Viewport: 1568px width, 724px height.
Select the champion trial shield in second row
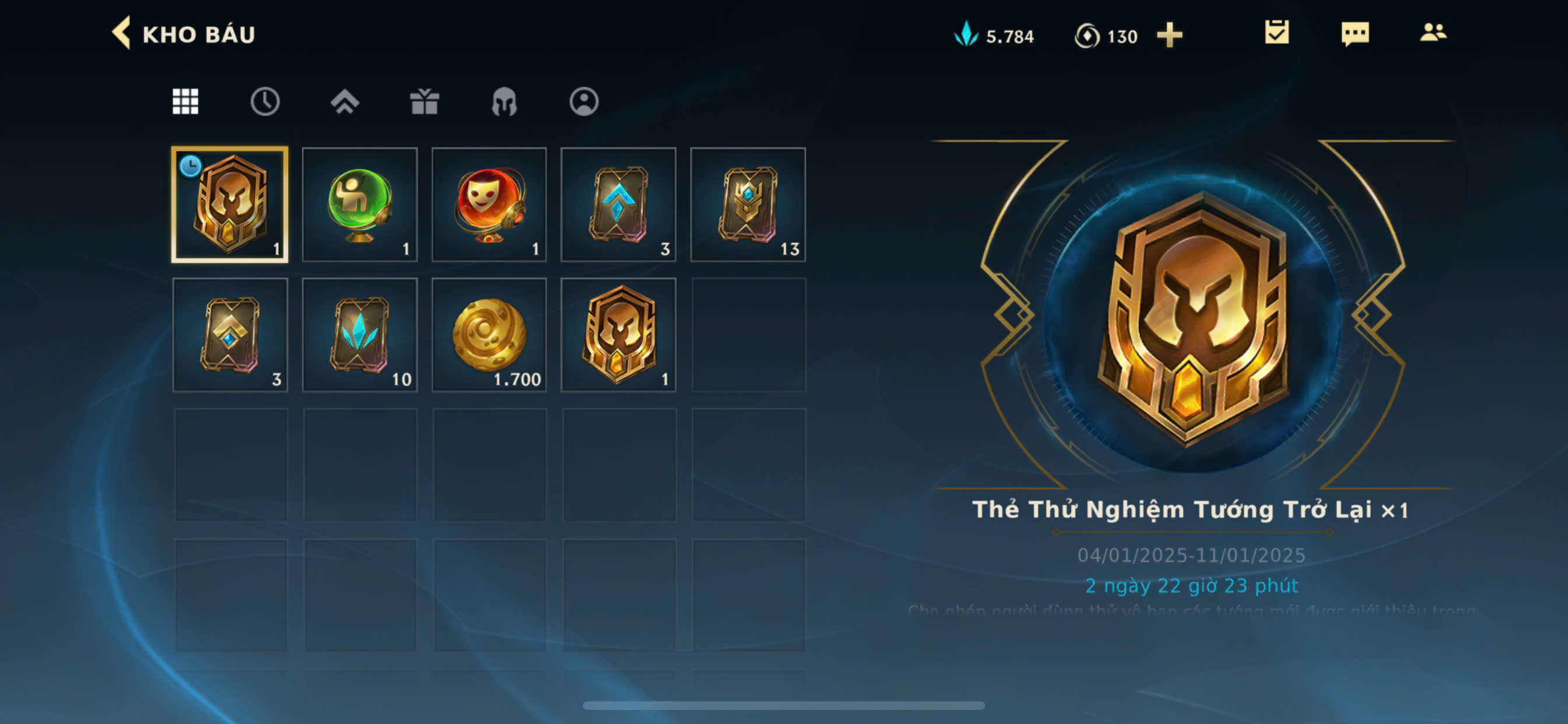pyautogui.click(x=618, y=335)
